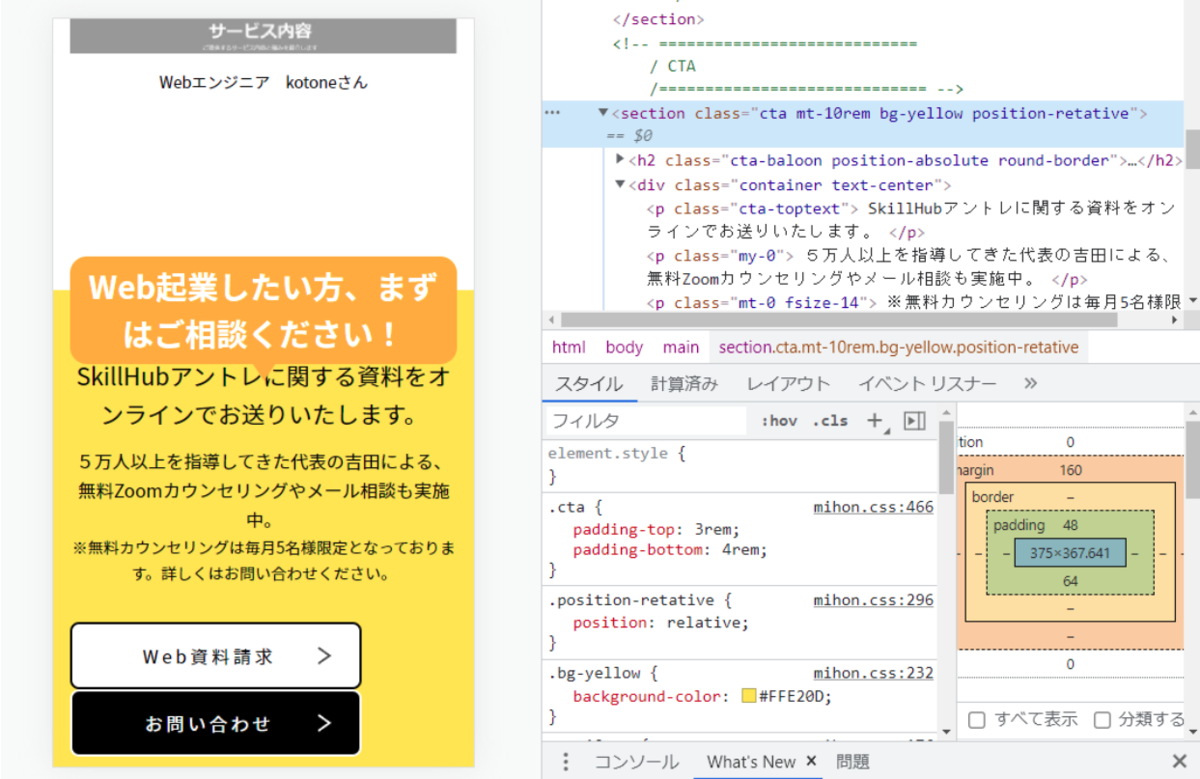Open the three-dot drawer menu beside Console
This screenshot has width=1200, height=779.
click(566, 762)
